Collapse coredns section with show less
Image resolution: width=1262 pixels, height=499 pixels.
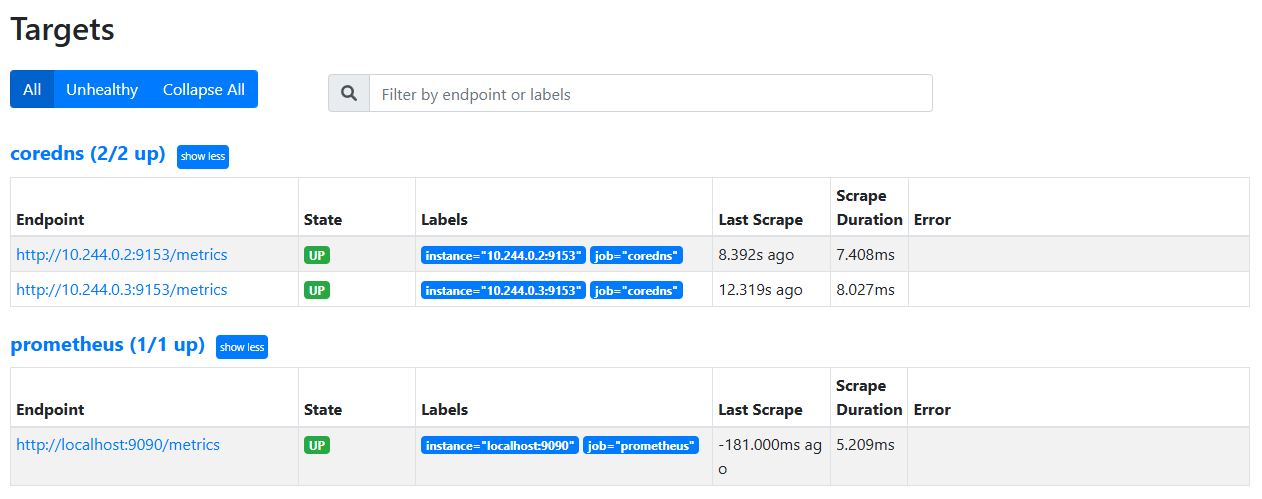203,157
